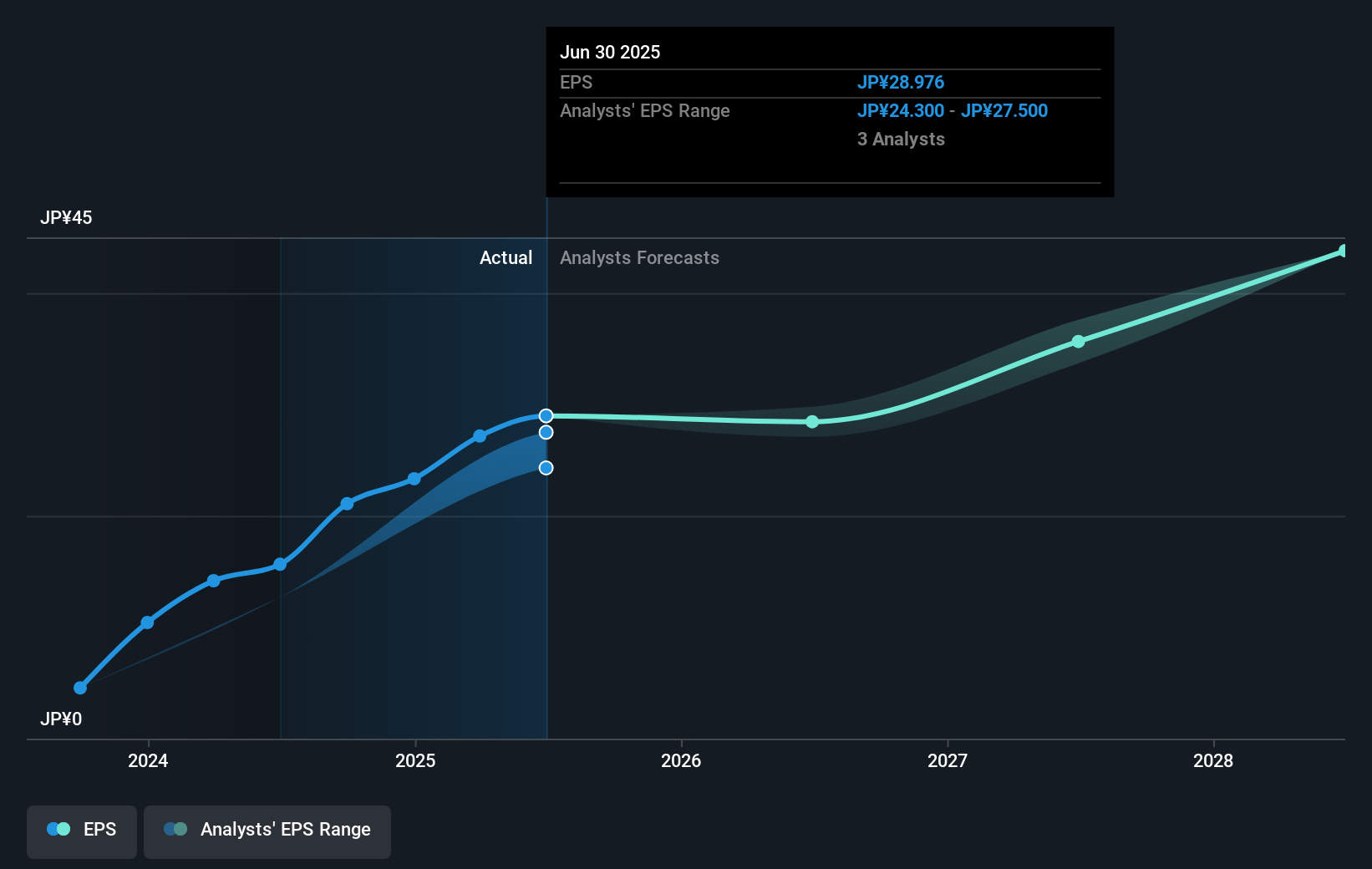Toggle the Analysts' EPS Range series visibility
The image size is (1372, 869).
point(267,831)
